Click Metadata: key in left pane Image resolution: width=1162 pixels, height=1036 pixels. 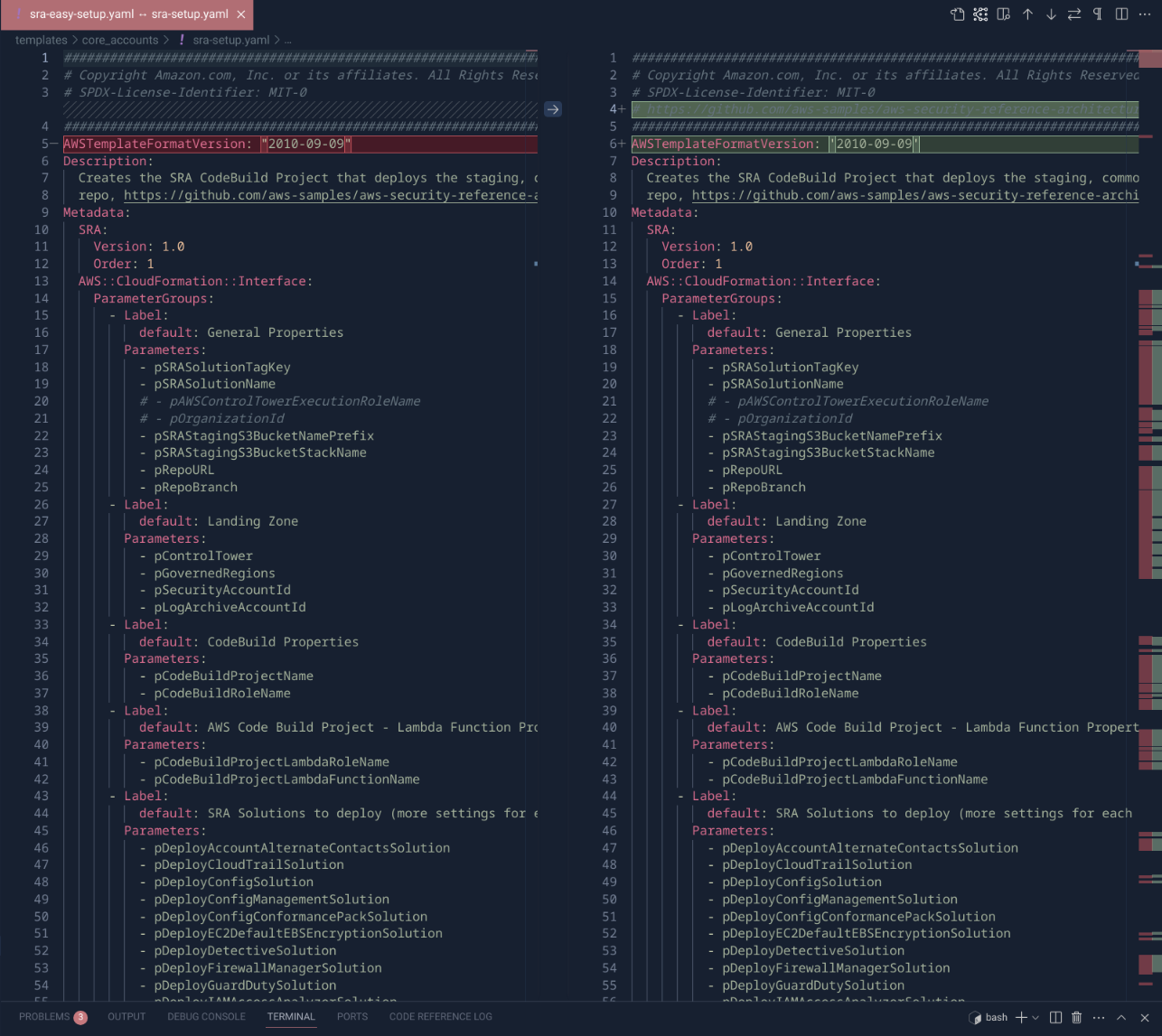point(97,212)
